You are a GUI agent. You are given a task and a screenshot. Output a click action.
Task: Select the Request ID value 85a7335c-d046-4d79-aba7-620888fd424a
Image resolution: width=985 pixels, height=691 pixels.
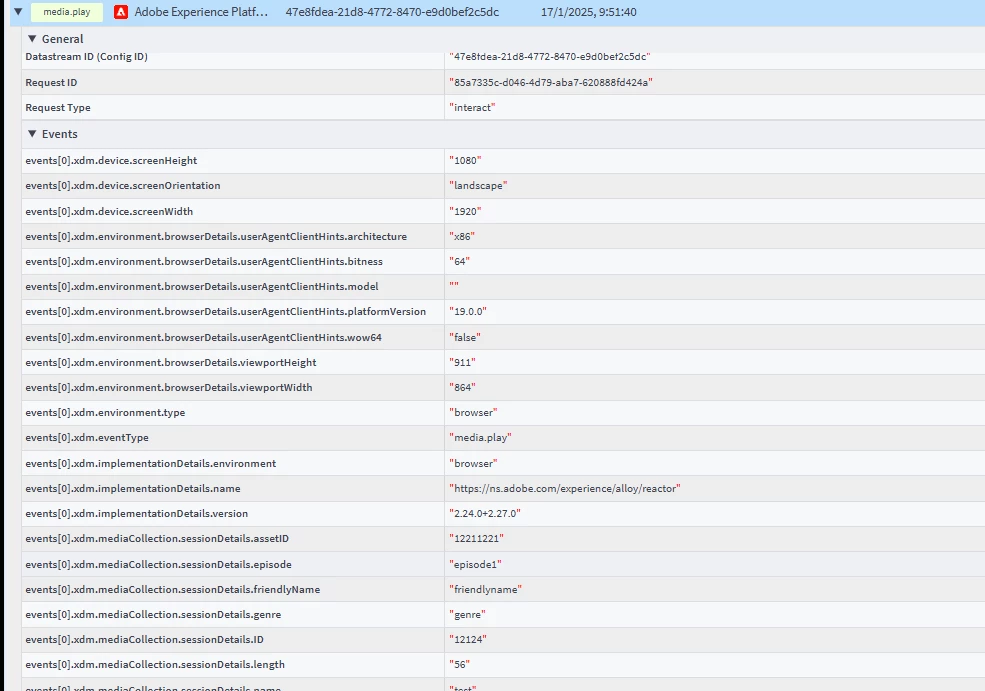pyautogui.click(x=551, y=82)
